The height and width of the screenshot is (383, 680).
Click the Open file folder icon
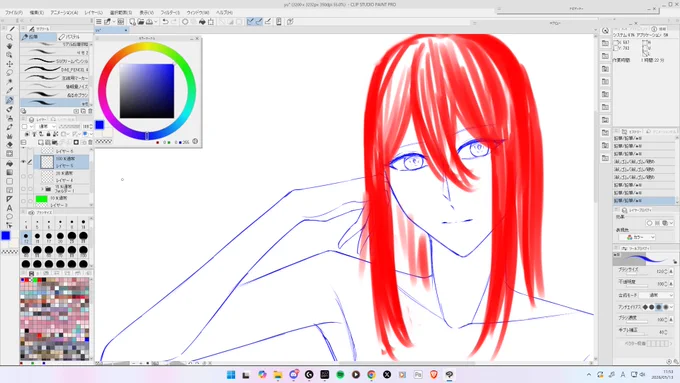141,22
